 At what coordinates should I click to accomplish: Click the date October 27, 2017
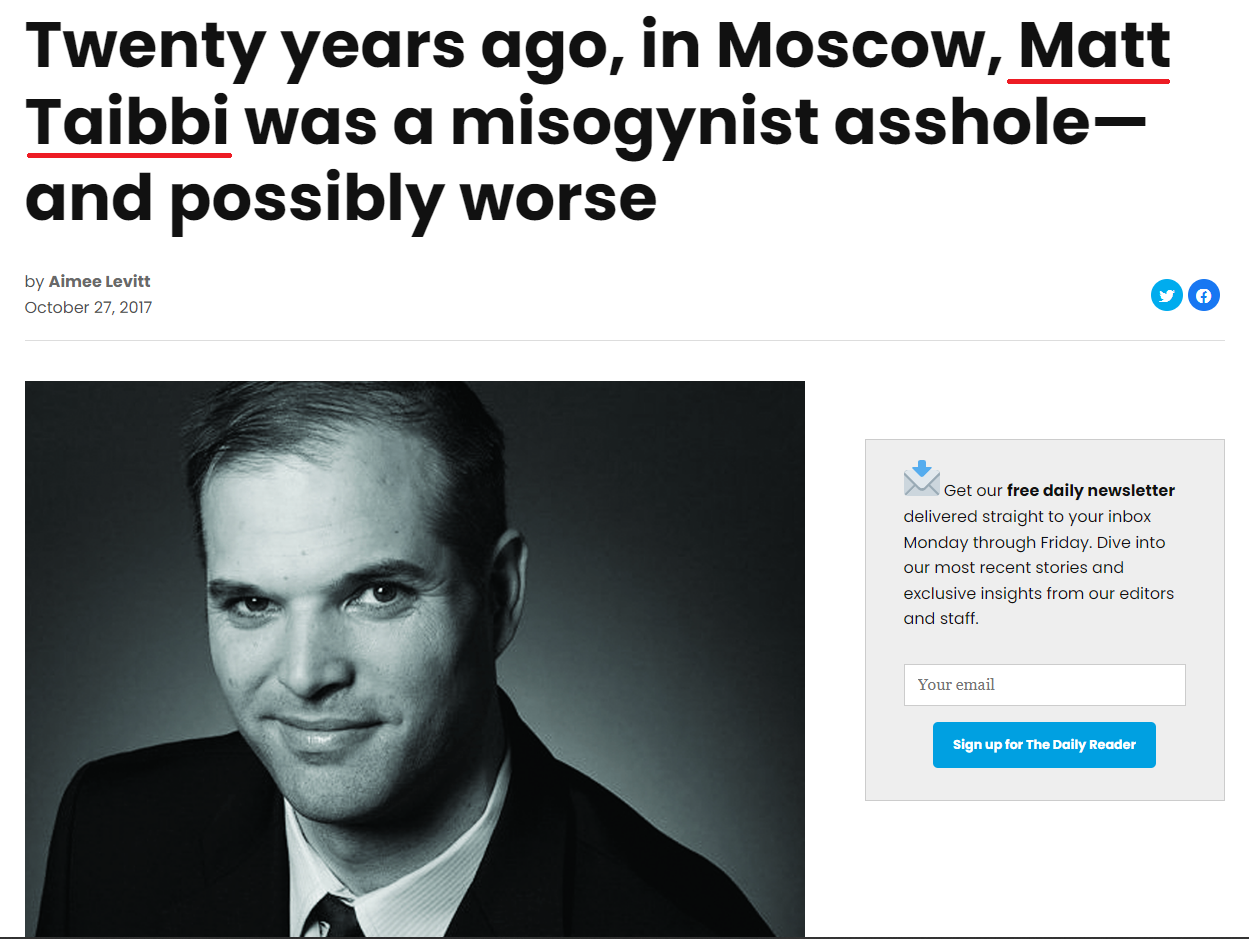(88, 307)
